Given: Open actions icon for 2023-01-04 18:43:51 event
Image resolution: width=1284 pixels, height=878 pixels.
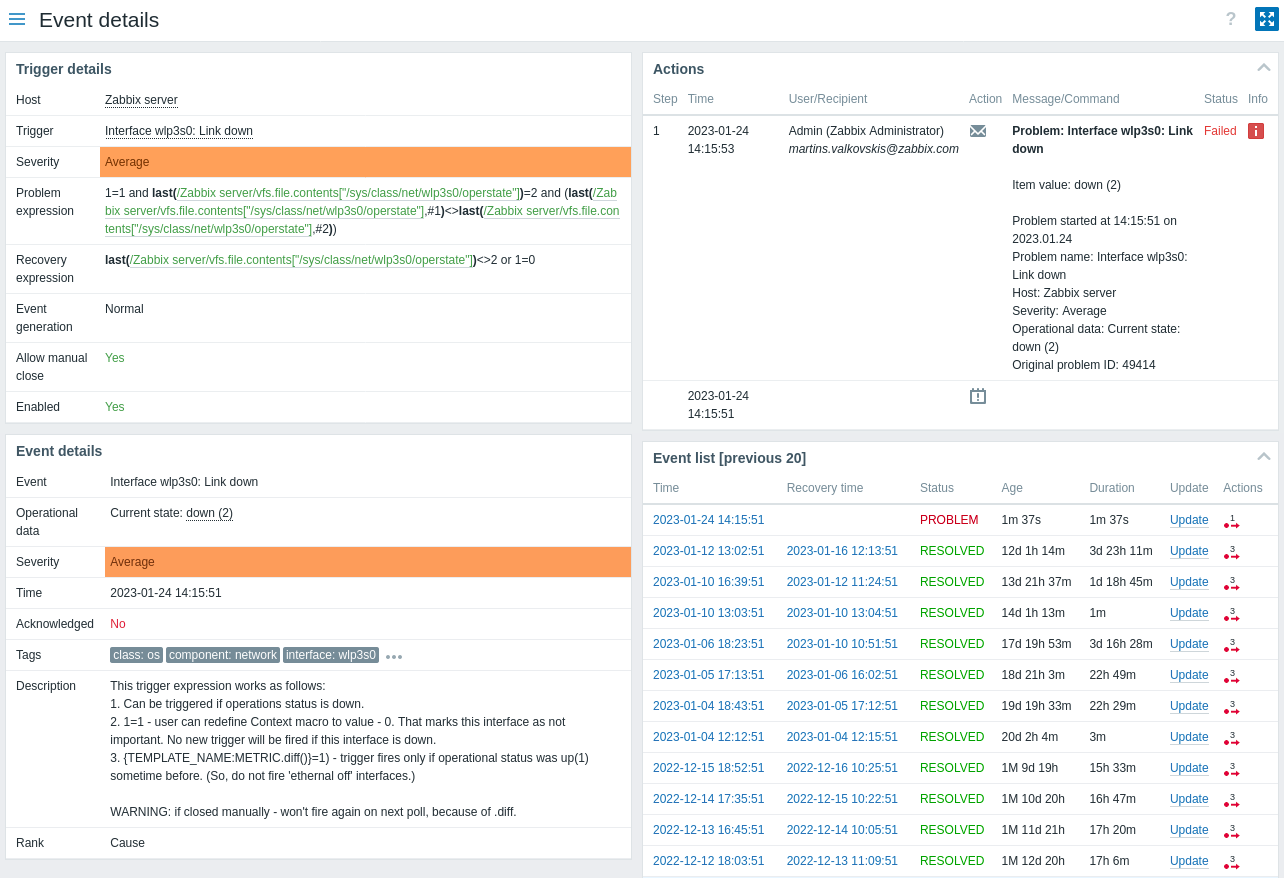Looking at the screenshot, I should 1231,707.
